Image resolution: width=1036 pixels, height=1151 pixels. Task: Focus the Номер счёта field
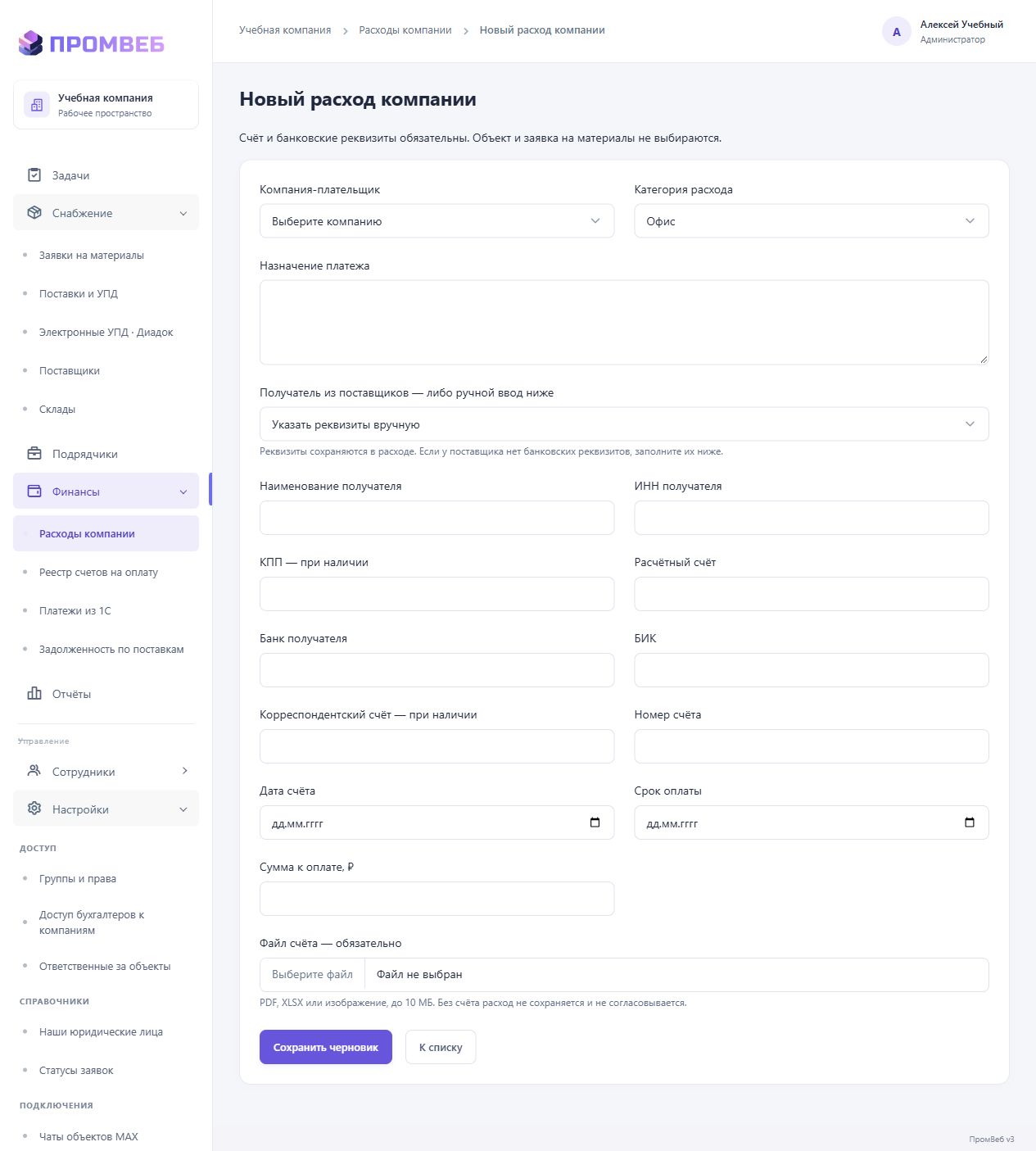tap(812, 746)
